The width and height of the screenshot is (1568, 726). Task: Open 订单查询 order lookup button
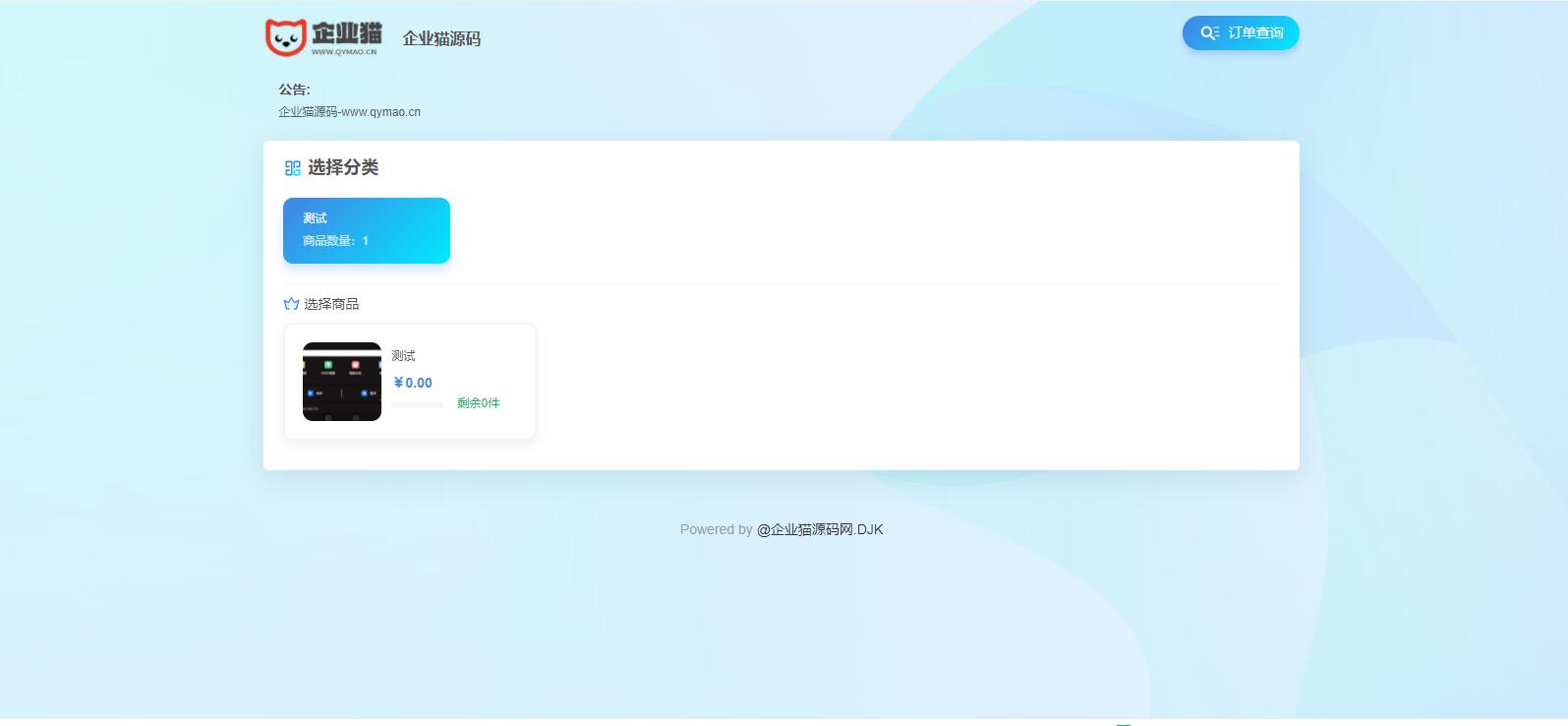point(1240,33)
